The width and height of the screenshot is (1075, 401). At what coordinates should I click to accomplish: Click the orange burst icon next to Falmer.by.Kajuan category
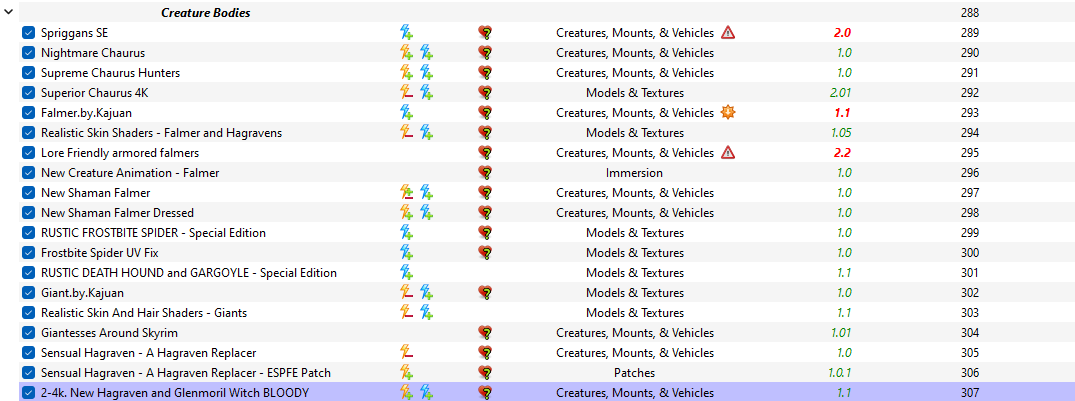(x=728, y=112)
